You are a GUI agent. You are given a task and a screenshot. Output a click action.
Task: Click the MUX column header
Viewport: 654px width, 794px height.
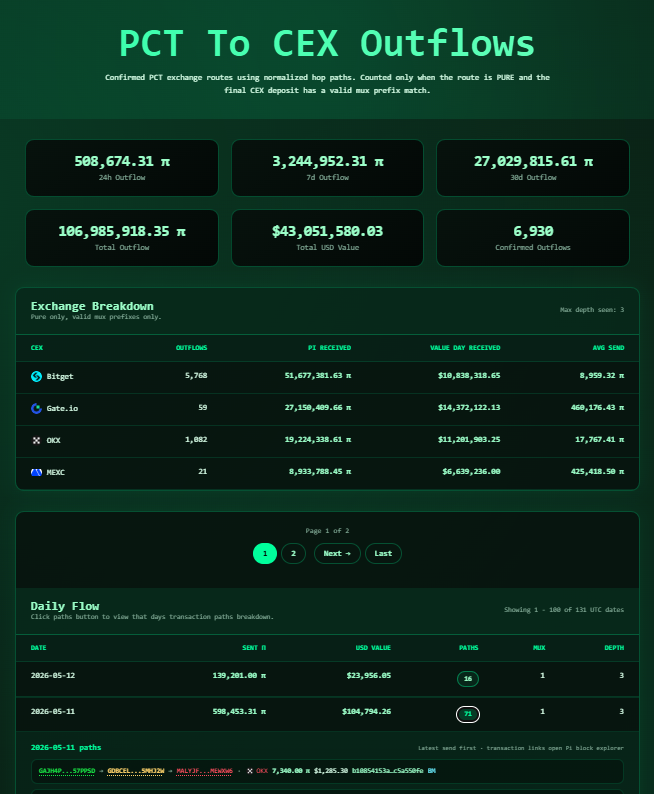(539, 648)
